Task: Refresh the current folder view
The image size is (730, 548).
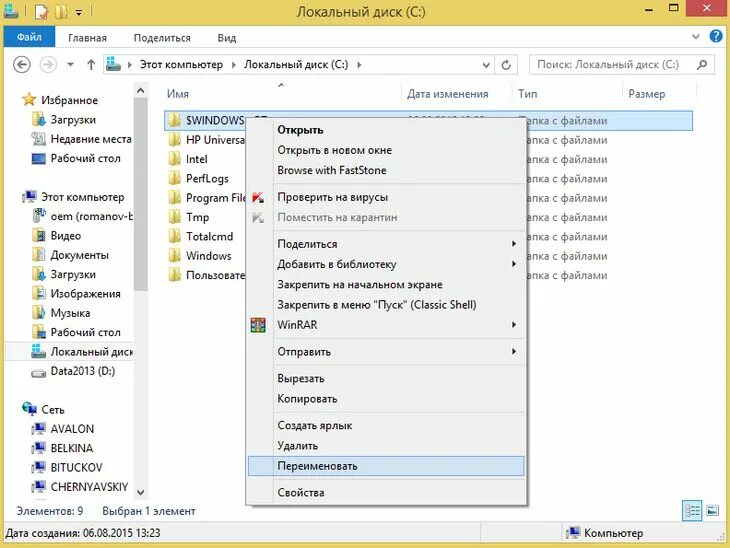Action: tap(506, 65)
